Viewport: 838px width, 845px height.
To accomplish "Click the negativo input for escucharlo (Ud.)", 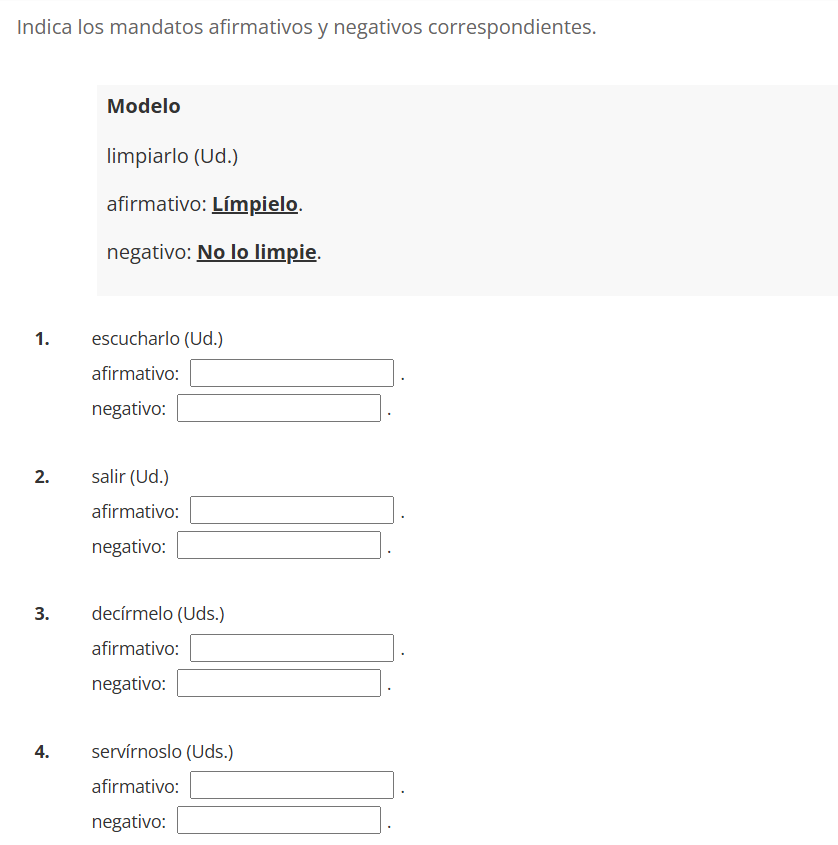I will pos(278,407).
